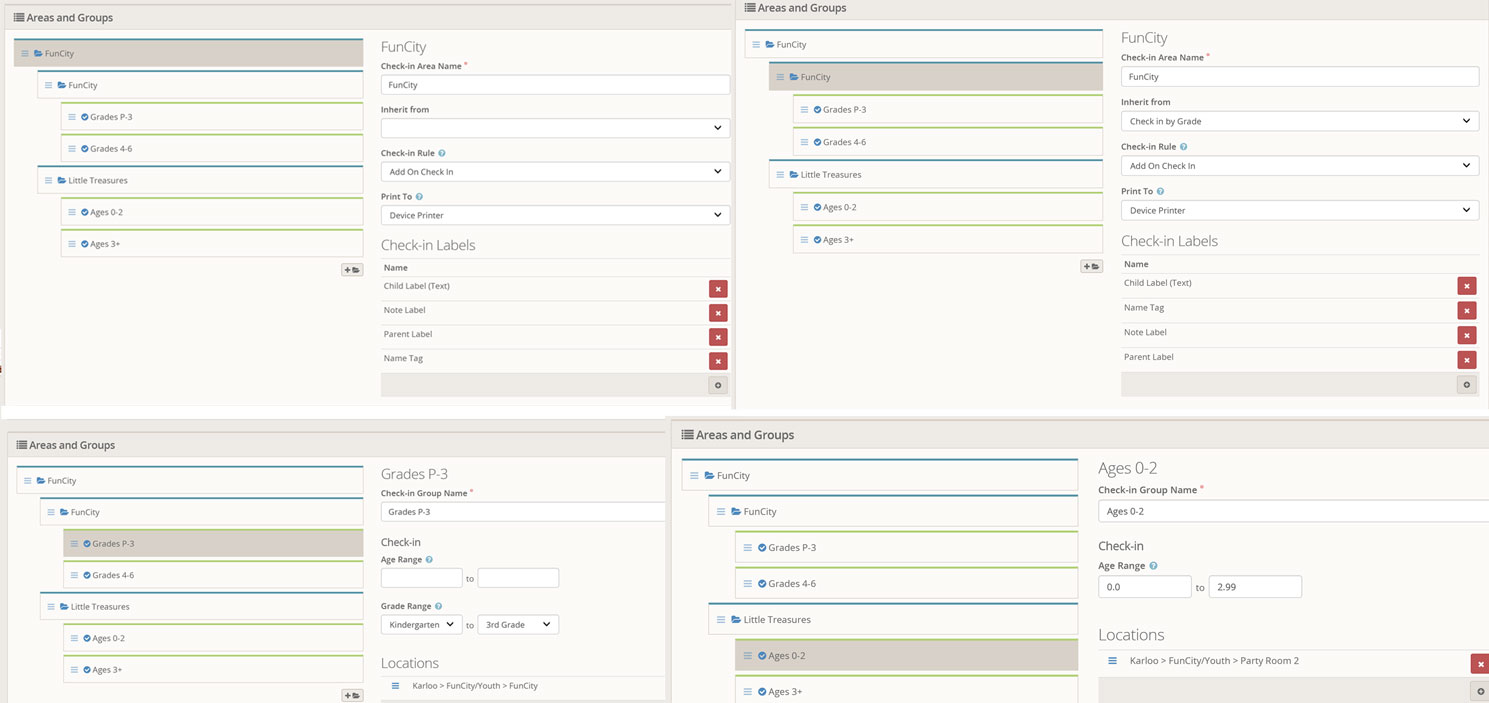Image resolution: width=1489 pixels, height=703 pixels.
Task: Click the age range field showing 2.99
Action: 1255,587
